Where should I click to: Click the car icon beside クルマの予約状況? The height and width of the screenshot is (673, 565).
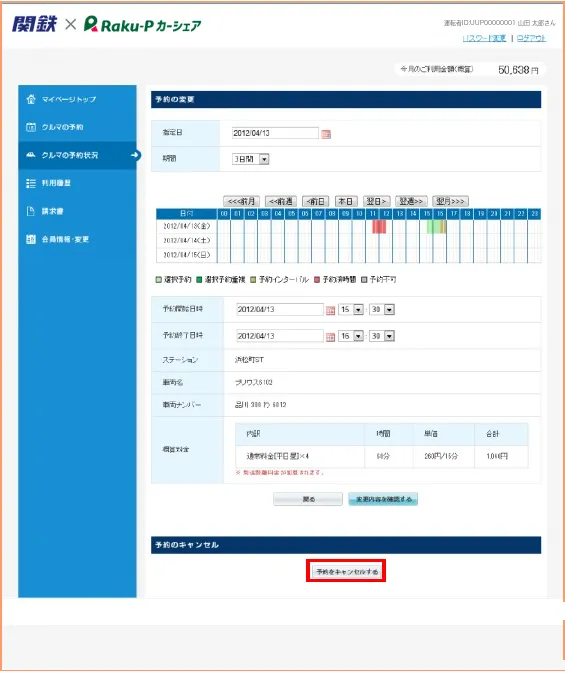point(31,155)
